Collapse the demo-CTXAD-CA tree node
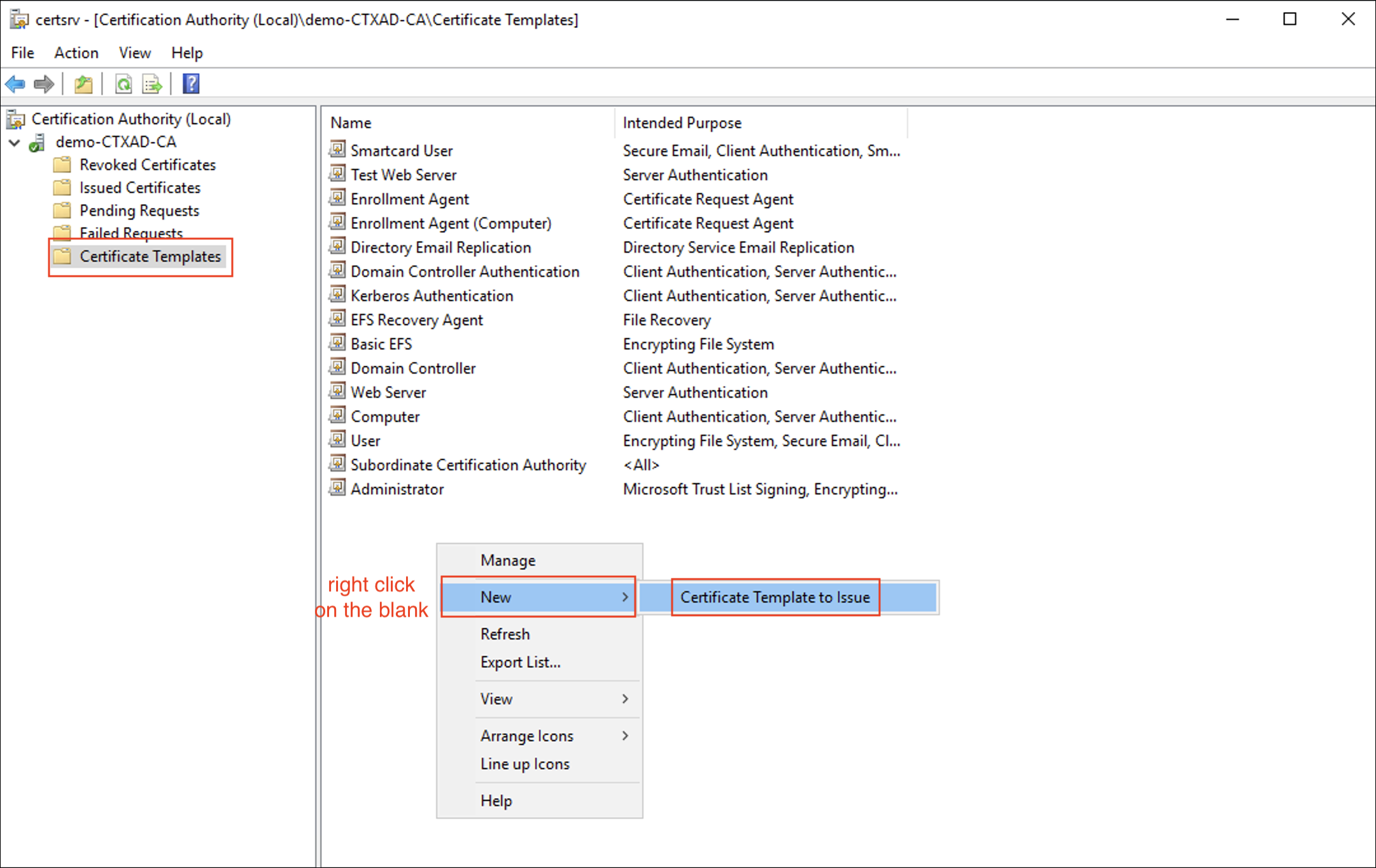The image size is (1376, 868). [x=15, y=143]
